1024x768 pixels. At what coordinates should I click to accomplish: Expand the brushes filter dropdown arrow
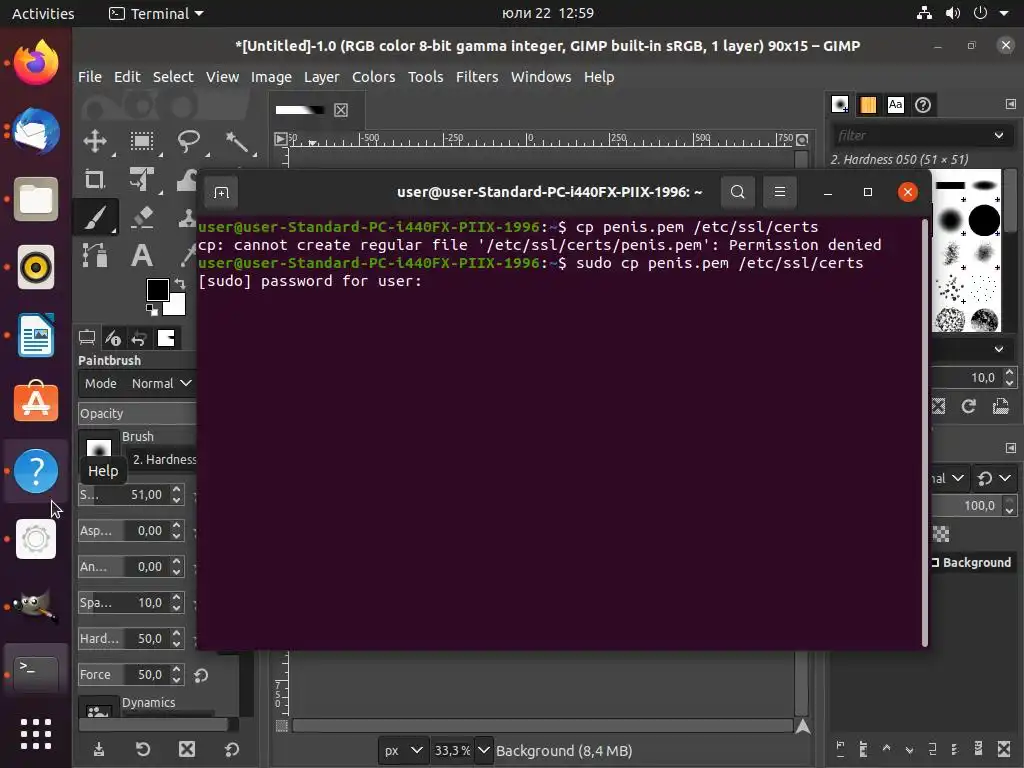click(x=999, y=135)
